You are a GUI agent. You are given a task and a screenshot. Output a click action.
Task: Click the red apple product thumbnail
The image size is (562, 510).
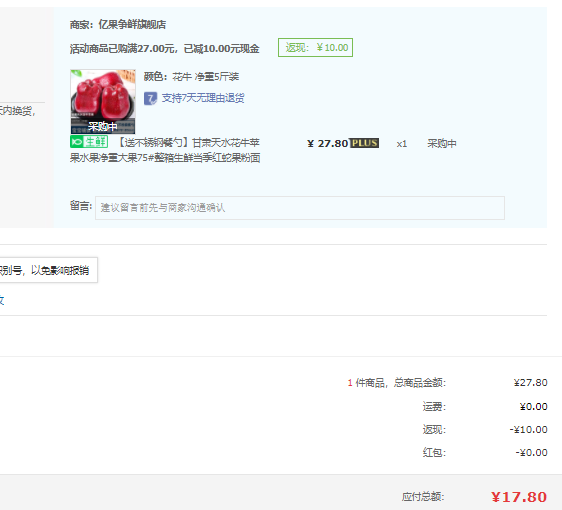103,101
